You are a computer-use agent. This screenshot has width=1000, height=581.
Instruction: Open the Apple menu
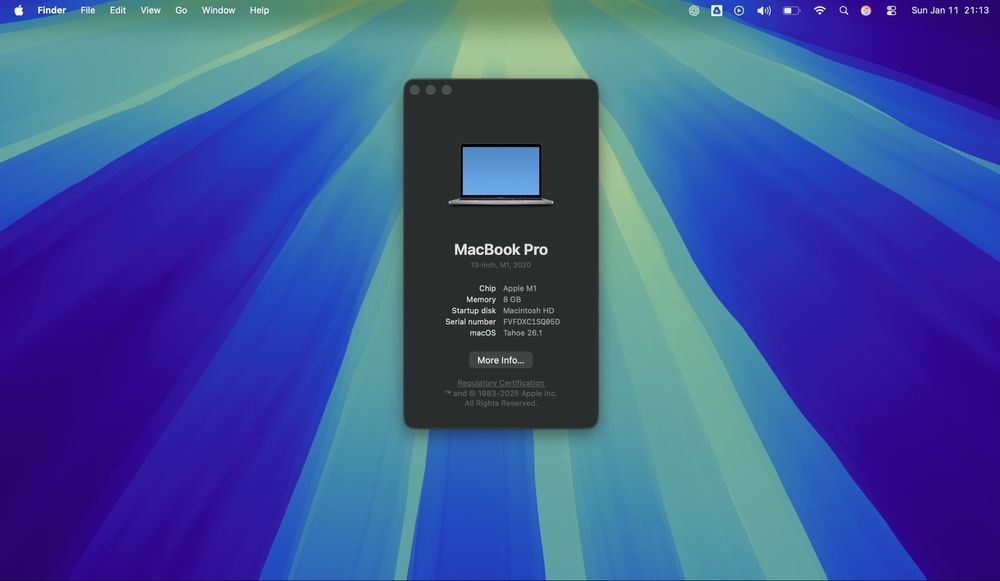(x=18, y=10)
